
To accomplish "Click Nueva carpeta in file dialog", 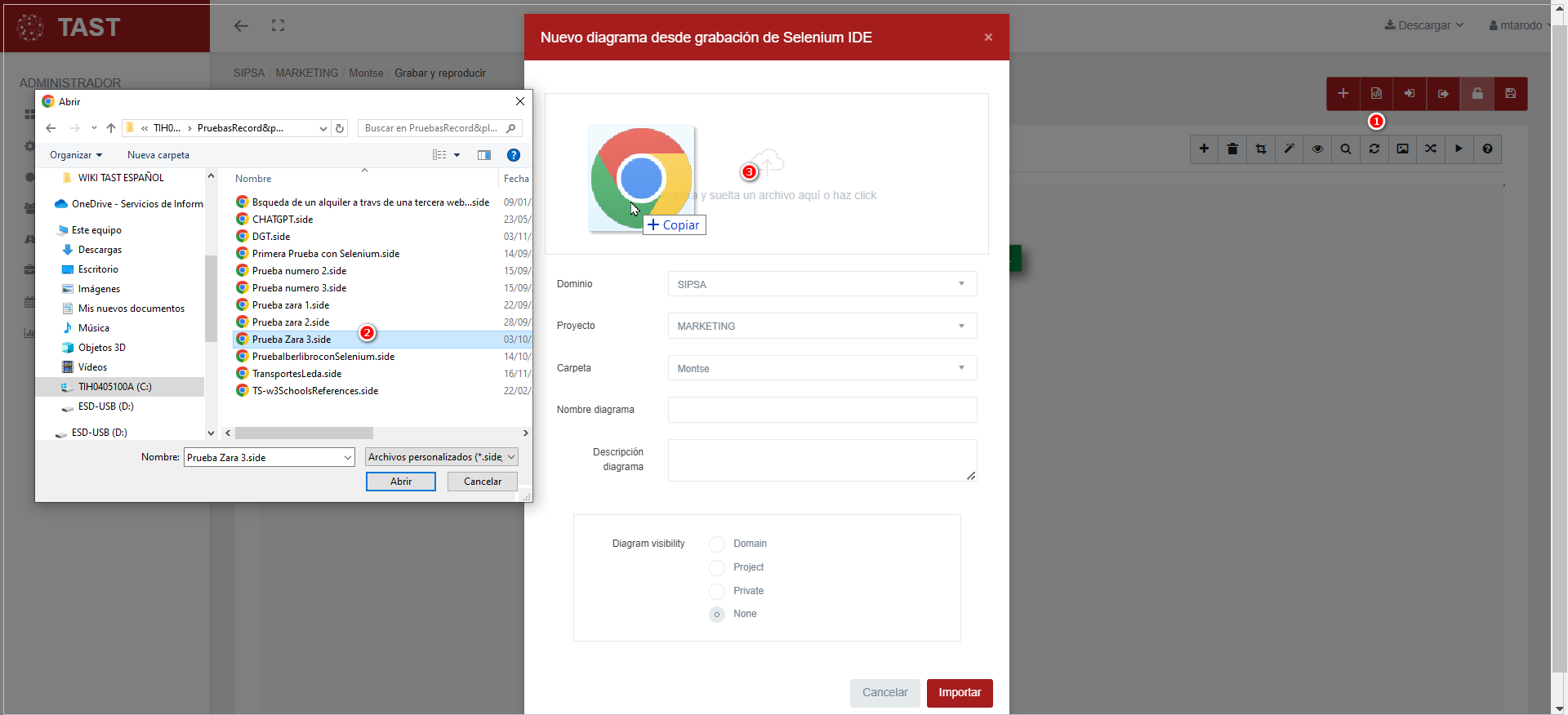I will [x=158, y=155].
